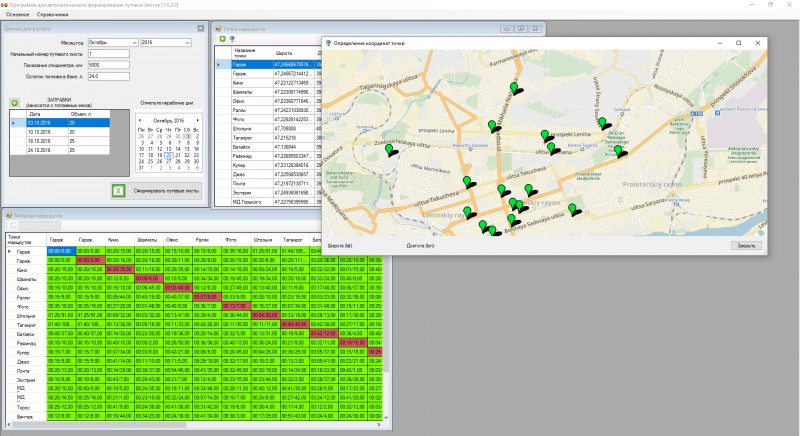Select refuel row dated 03.10.2016
The width and height of the screenshot is (800, 436).
tap(59, 123)
